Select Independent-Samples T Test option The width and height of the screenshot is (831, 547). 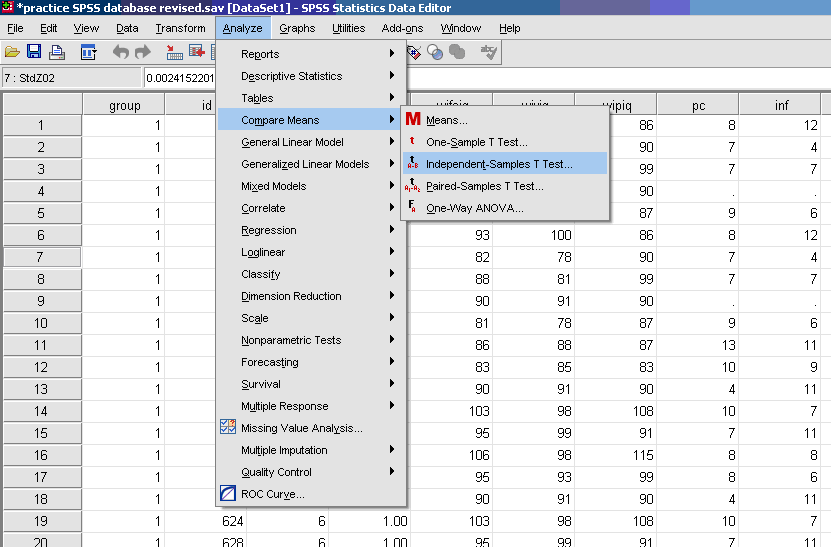click(499, 164)
